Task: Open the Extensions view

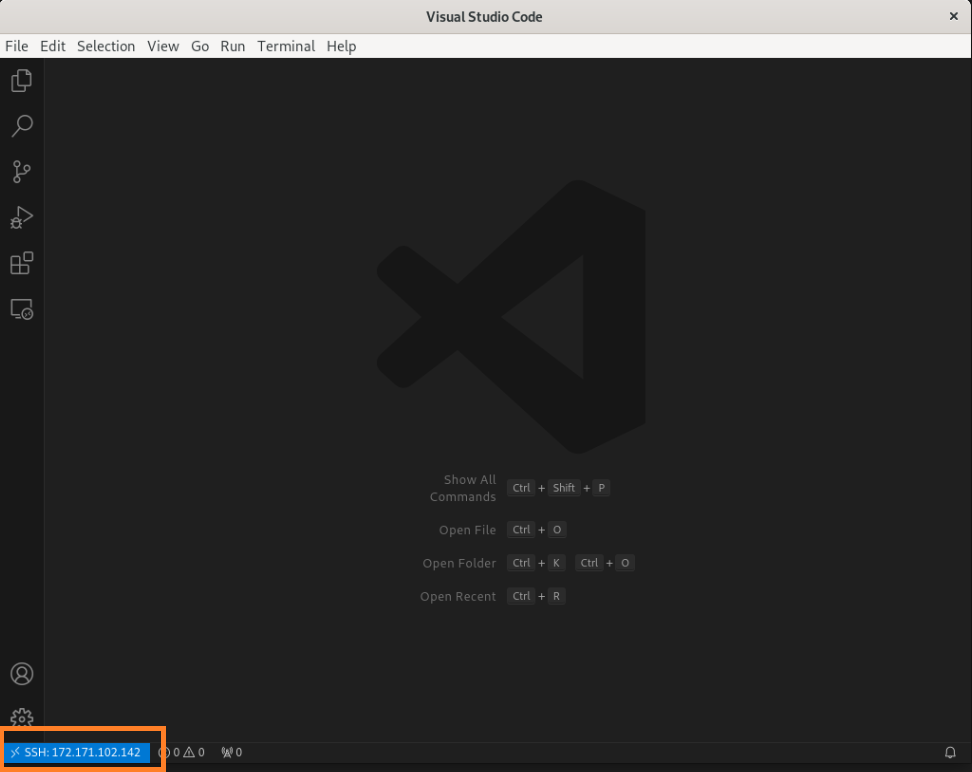Action: 21,263
